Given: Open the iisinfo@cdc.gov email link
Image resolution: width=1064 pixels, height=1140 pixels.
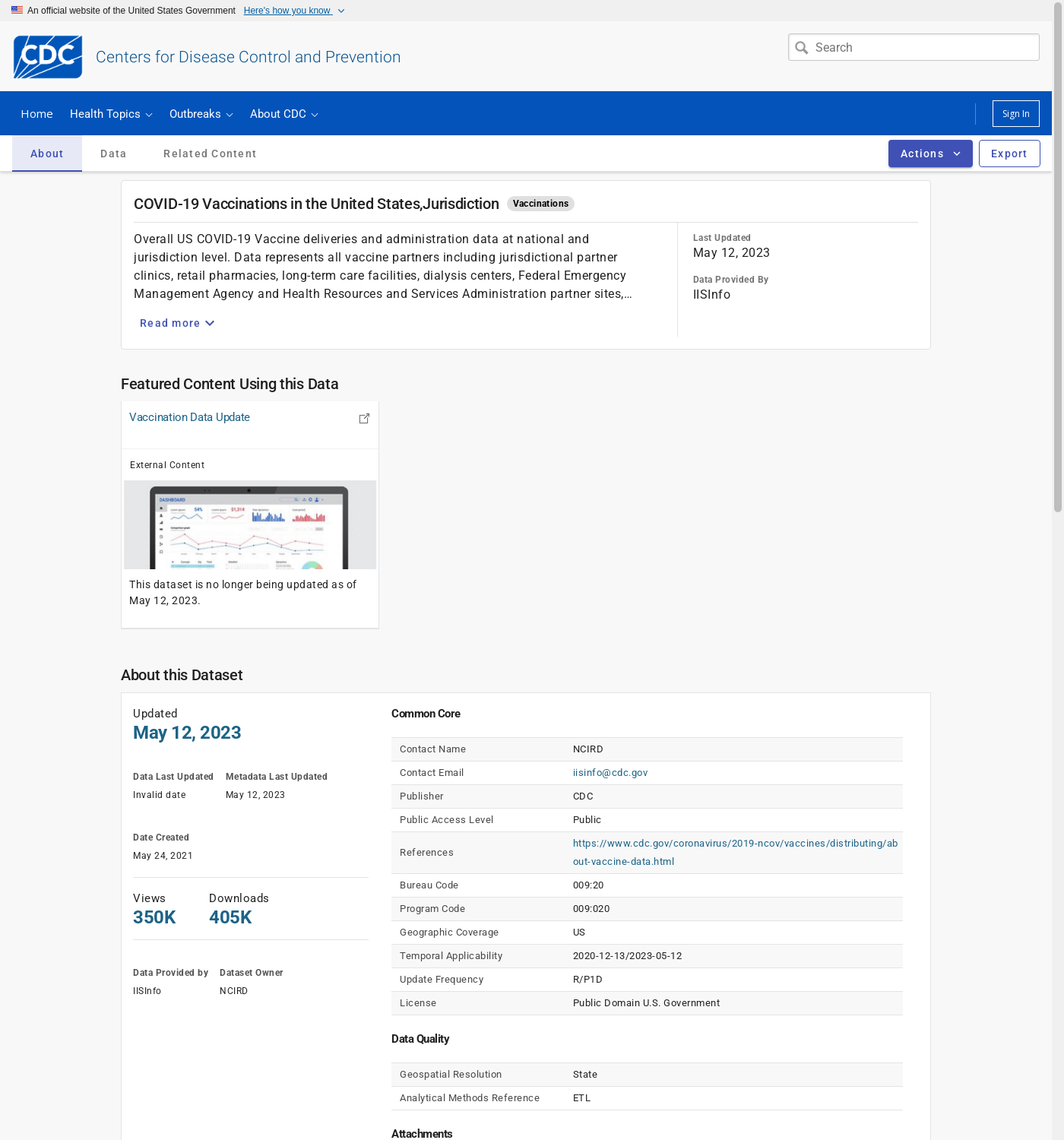Looking at the screenshot, I should [610, 773].
